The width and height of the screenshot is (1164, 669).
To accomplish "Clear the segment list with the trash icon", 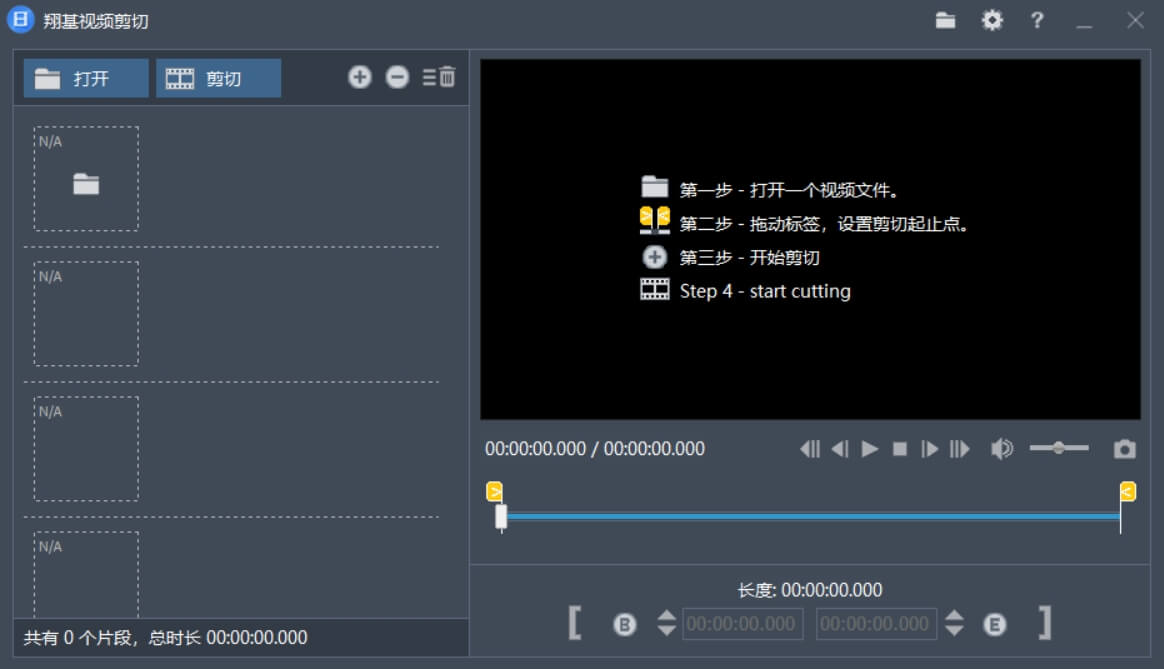I will [439, 76].
